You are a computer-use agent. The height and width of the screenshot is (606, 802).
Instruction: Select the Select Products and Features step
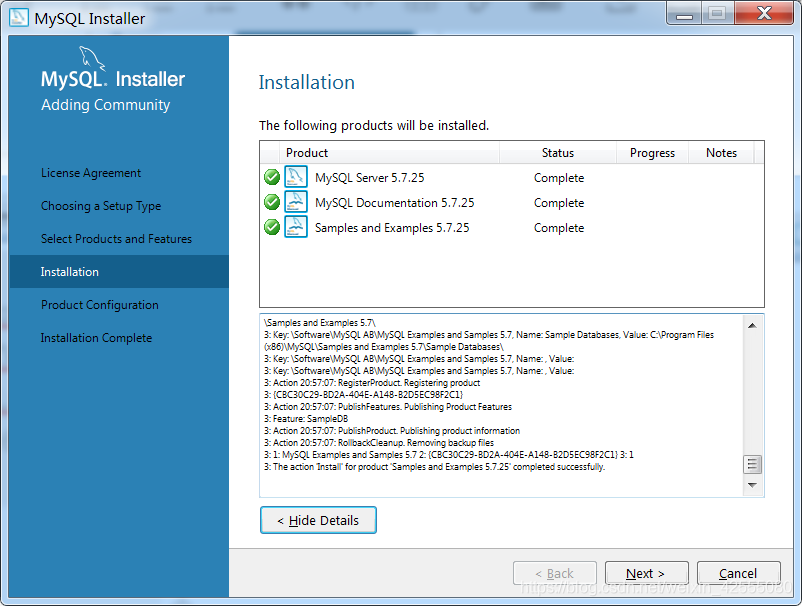(116, 239)
